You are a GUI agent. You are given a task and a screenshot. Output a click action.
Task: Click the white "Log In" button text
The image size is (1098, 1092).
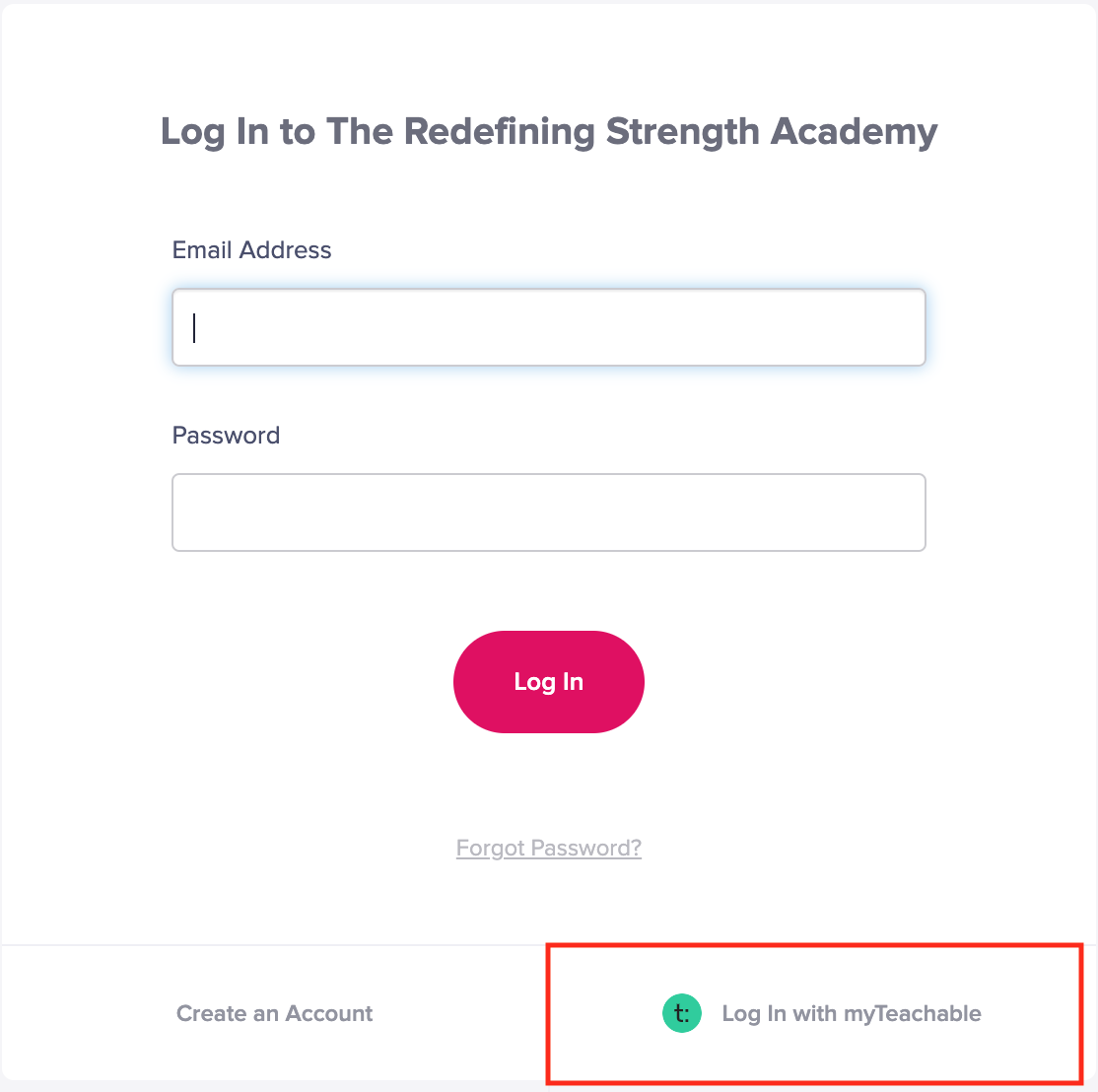[x=549, y=682]
